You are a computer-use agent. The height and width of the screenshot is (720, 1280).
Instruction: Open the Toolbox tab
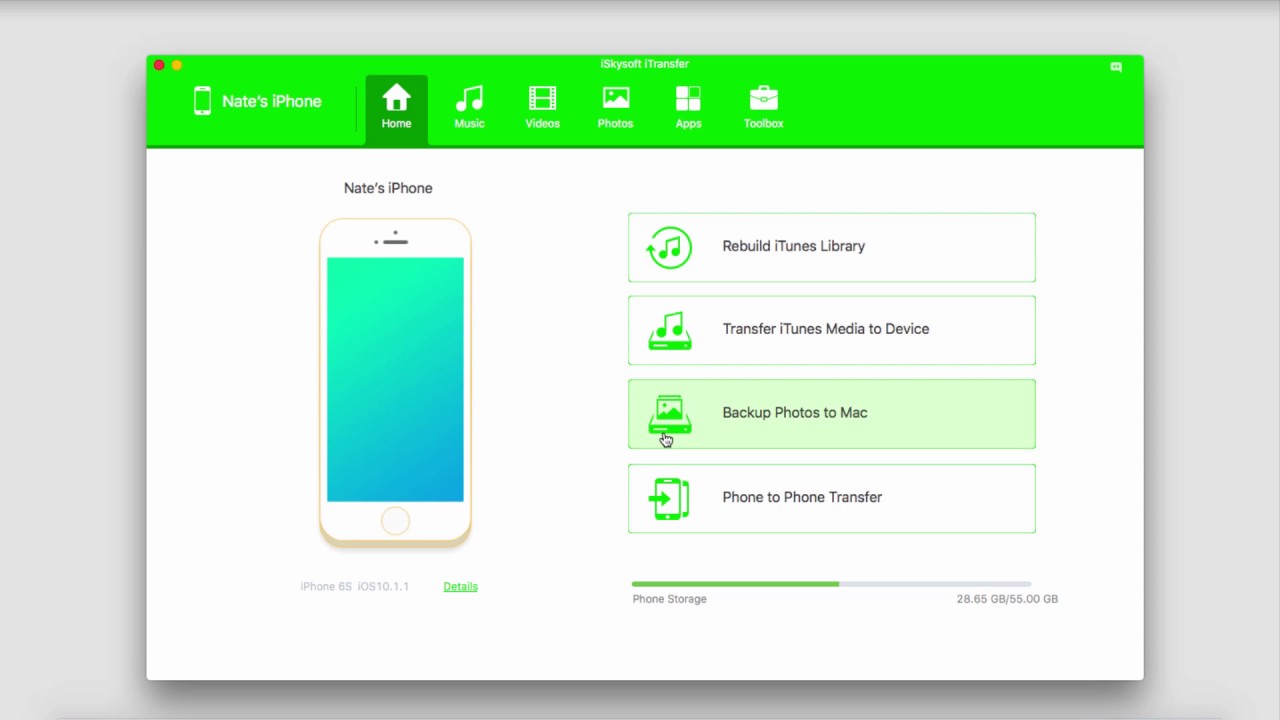pyautogui.click(x=763, y=109)
